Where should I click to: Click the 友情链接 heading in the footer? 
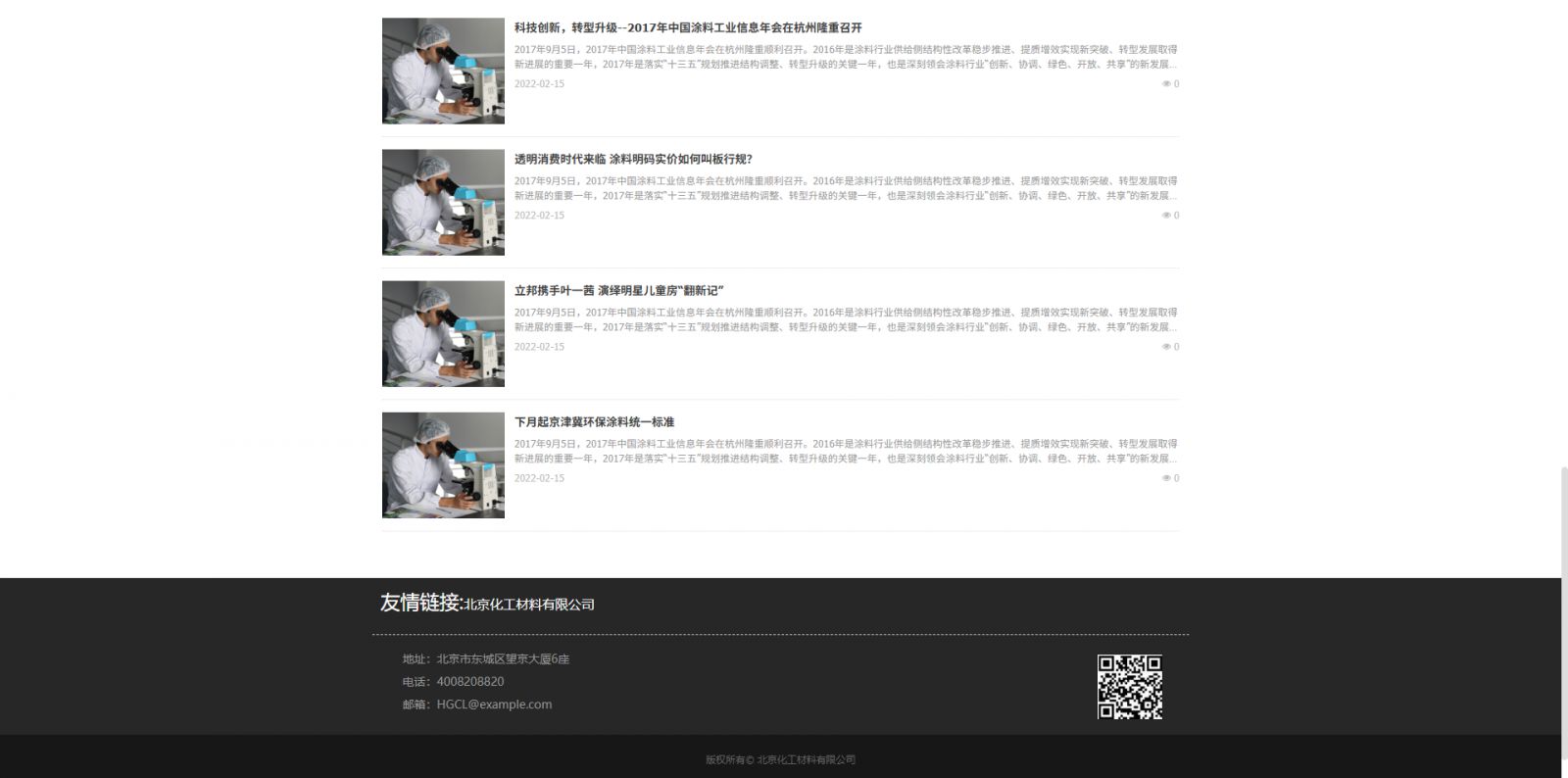click(x=420, y=603)
